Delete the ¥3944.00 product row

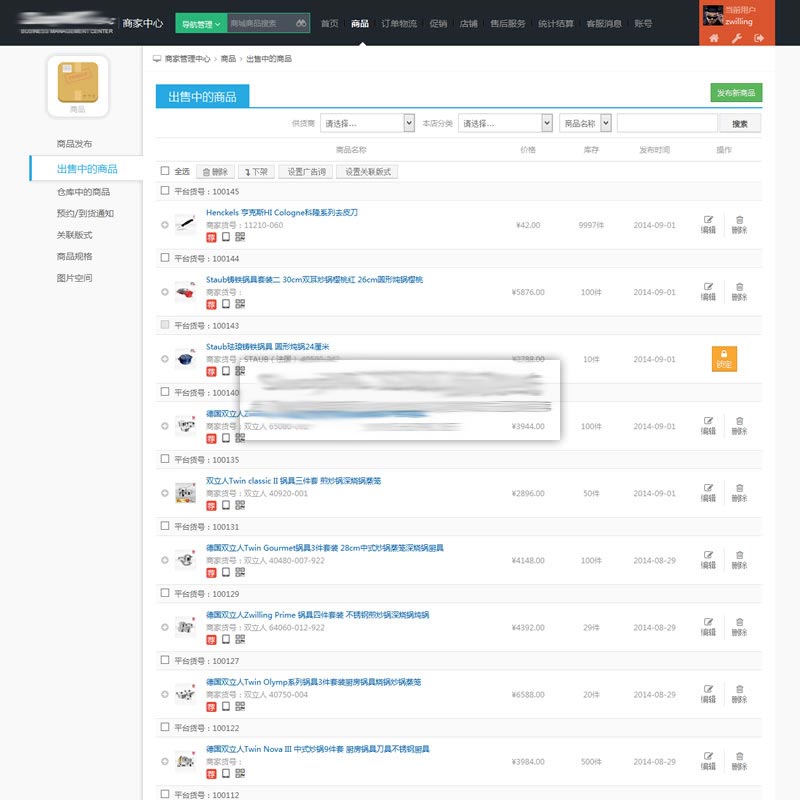point(739,426)
